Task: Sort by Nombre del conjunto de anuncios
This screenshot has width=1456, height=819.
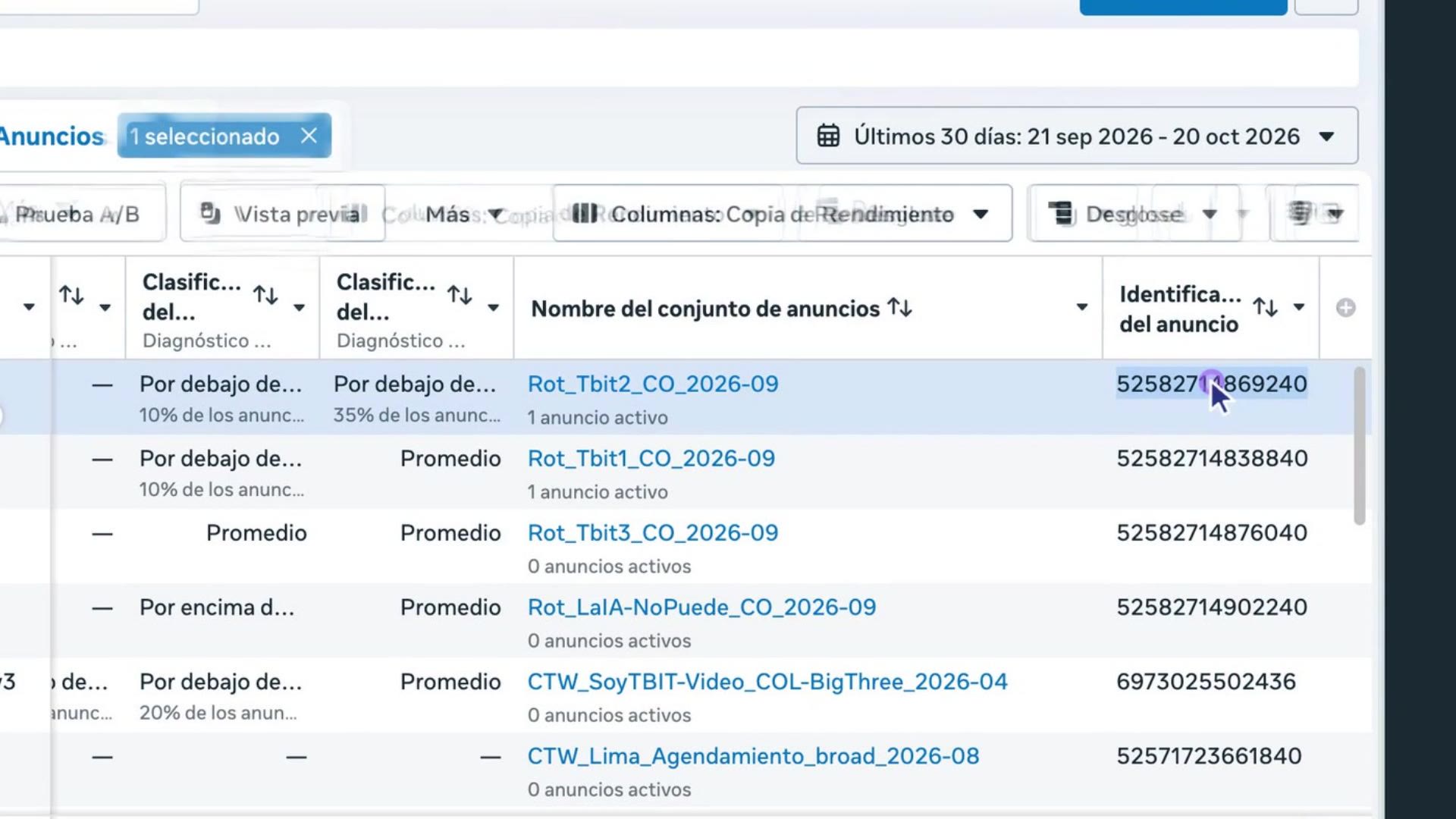Action: 900,307
